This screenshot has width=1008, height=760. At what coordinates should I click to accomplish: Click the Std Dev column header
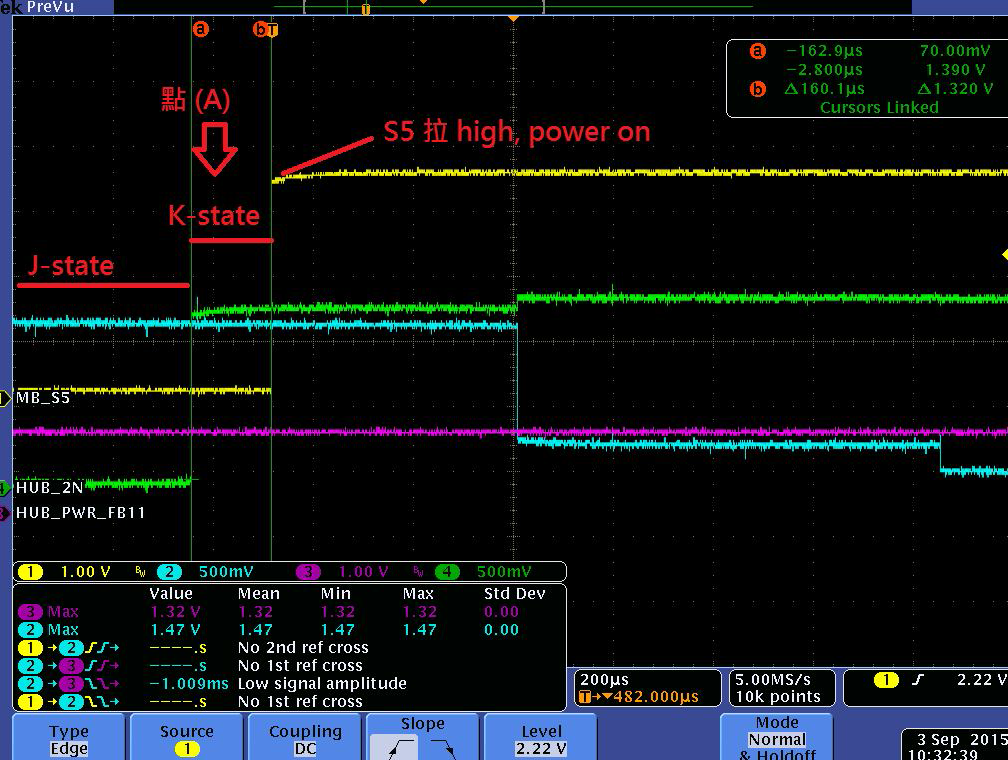tap(514, 593)
